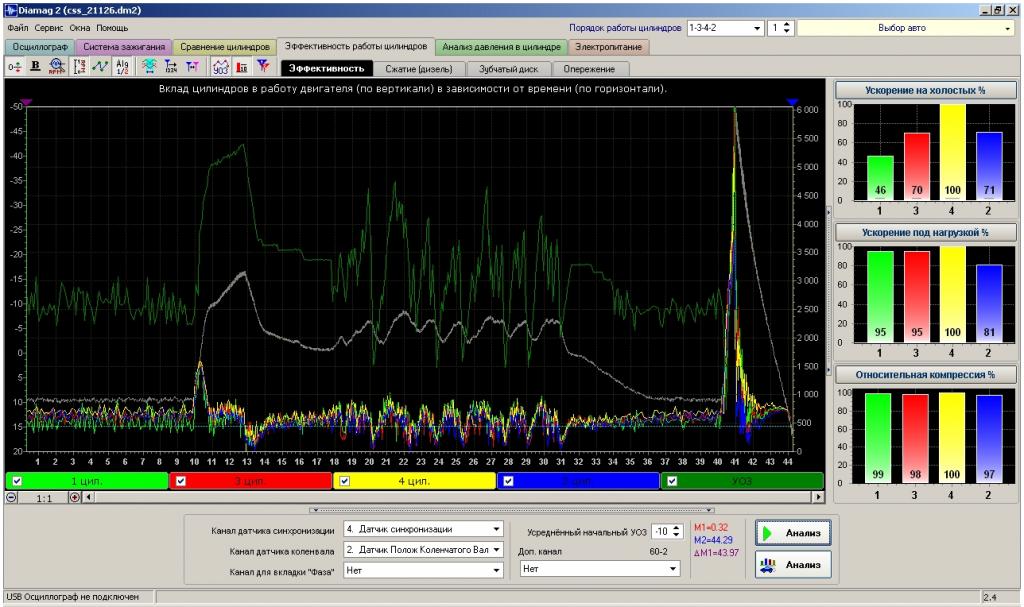Collapse the bottom panel via dotted splitter

pos(512,510)
